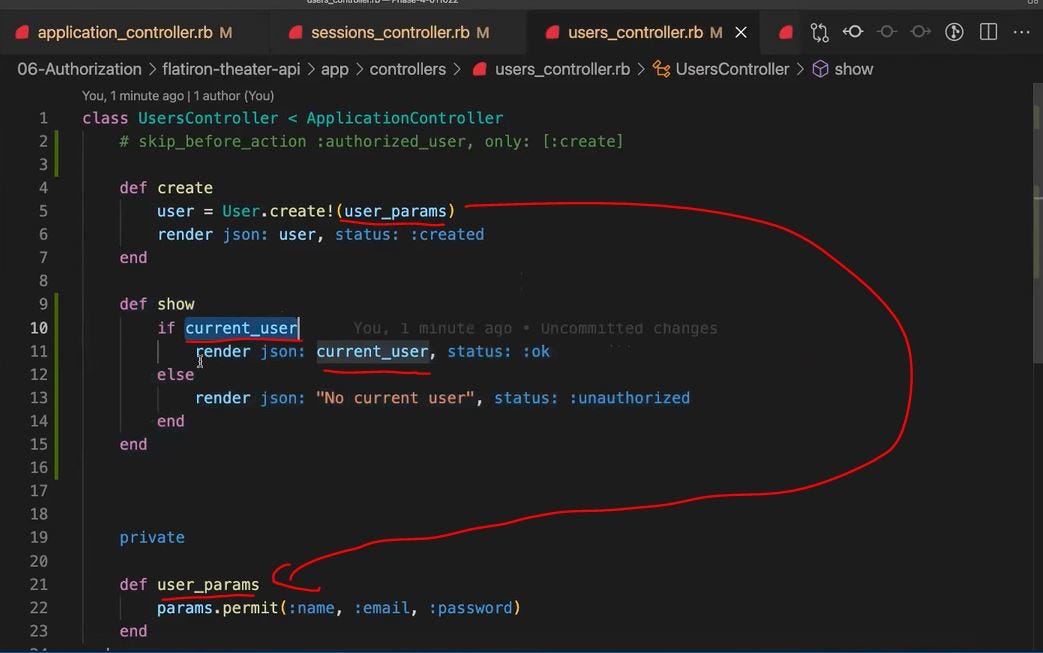Click the Source Control compare changes icon
This screenshot has height=653, width=1043.
pos(819,32)
